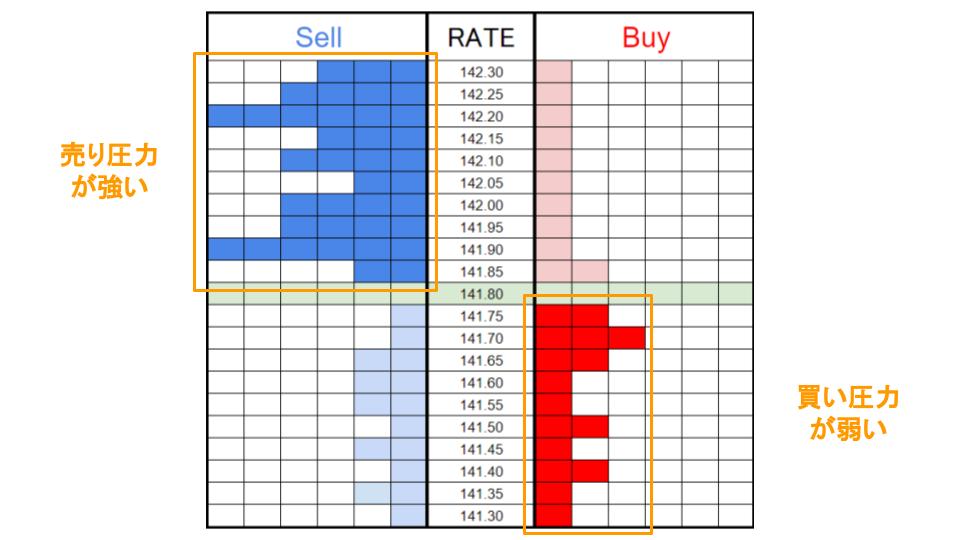This screenshot has width=960, height=540.
Task: Select the 142.10 rate cell
Action: [481, 161]
